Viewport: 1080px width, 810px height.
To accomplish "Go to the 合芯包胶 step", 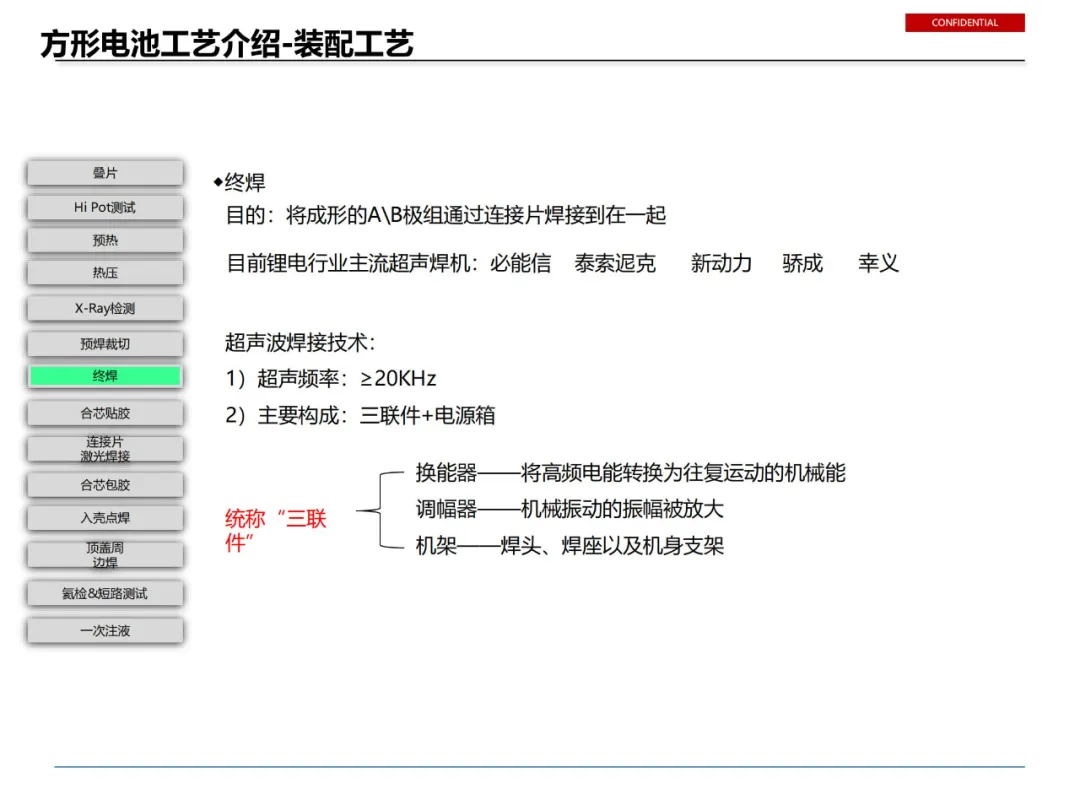I will pyautogui.click(x=105, y=485).
